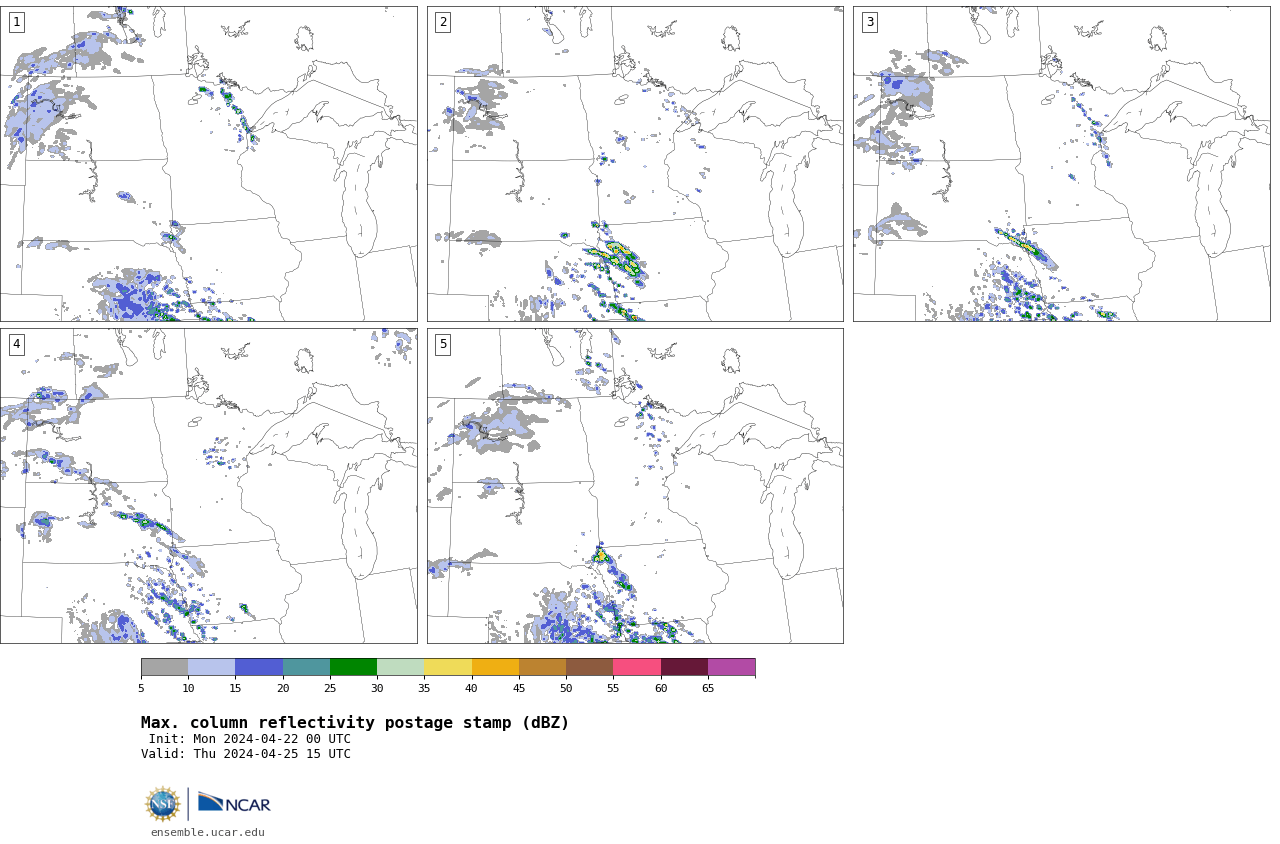Select the tan 45-50 dBZ swatch
This screenshot has height=844, width=1280.
coord(542,667)
